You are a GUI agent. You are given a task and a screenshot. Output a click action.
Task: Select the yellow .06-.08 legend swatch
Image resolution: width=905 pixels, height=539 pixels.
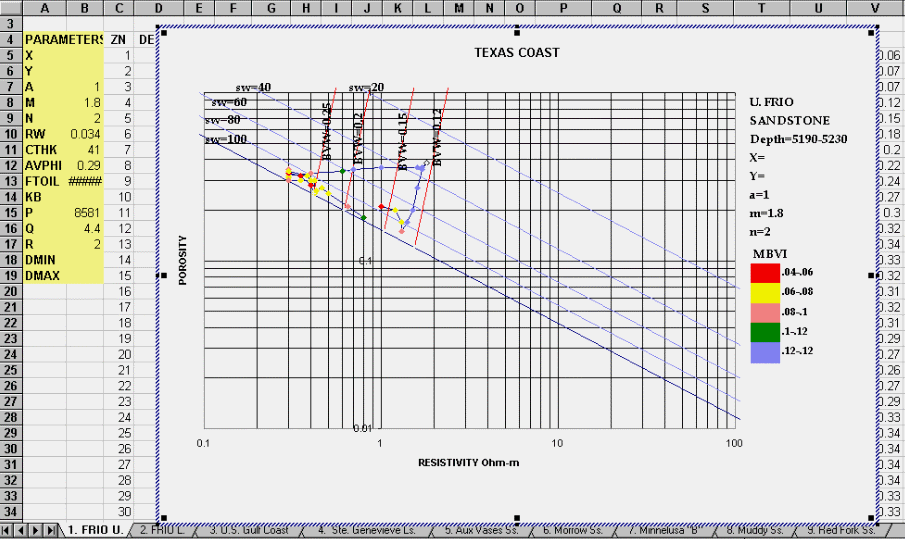click(763, 291)
